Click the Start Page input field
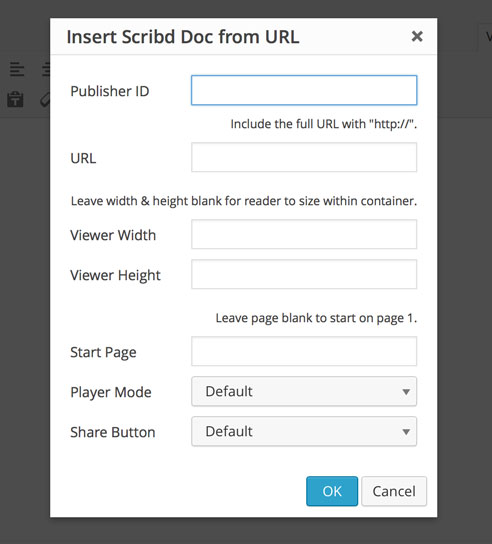This screenshot has height=544, width=492. tap(304, 351)
